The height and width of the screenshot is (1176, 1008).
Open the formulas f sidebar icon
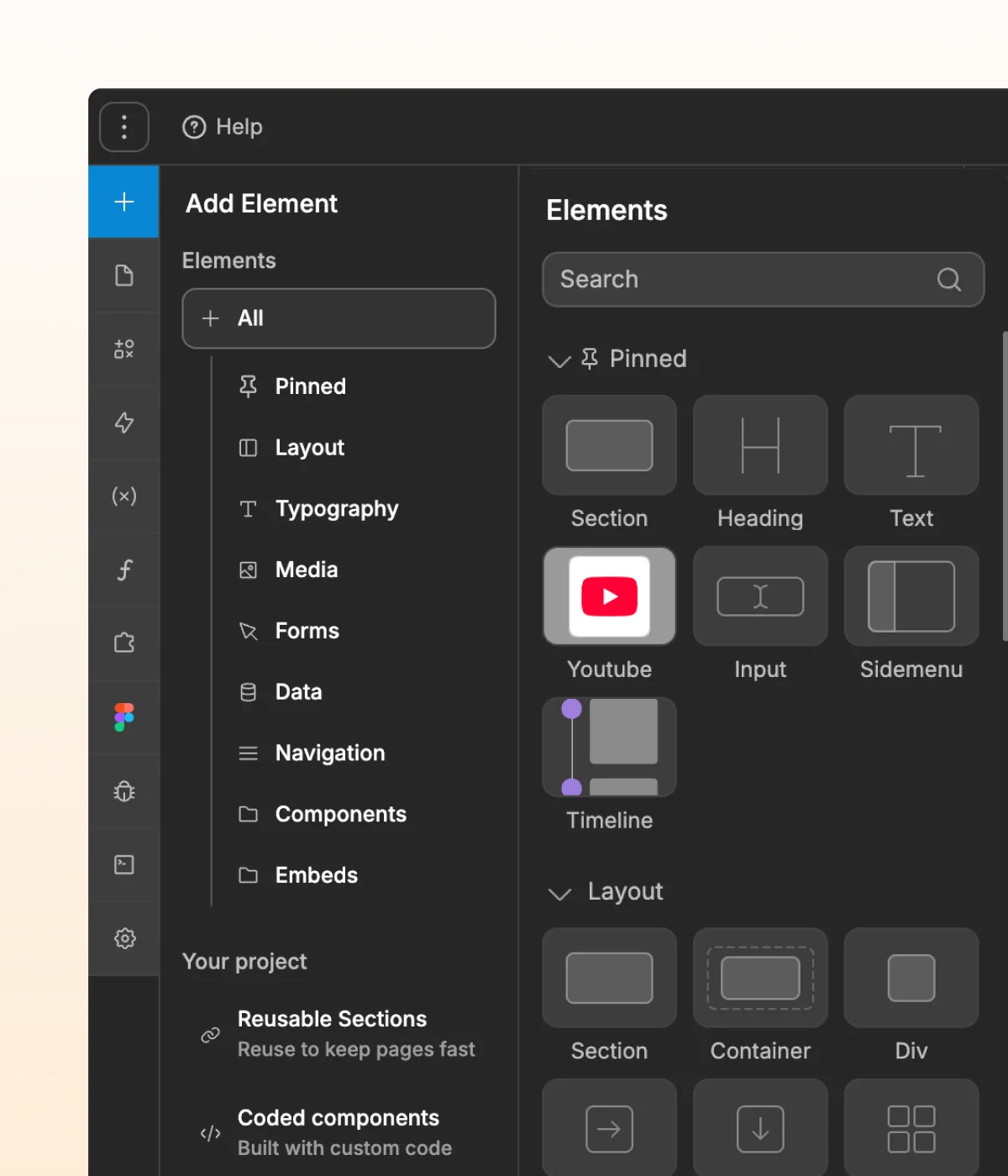click(123, 570)
